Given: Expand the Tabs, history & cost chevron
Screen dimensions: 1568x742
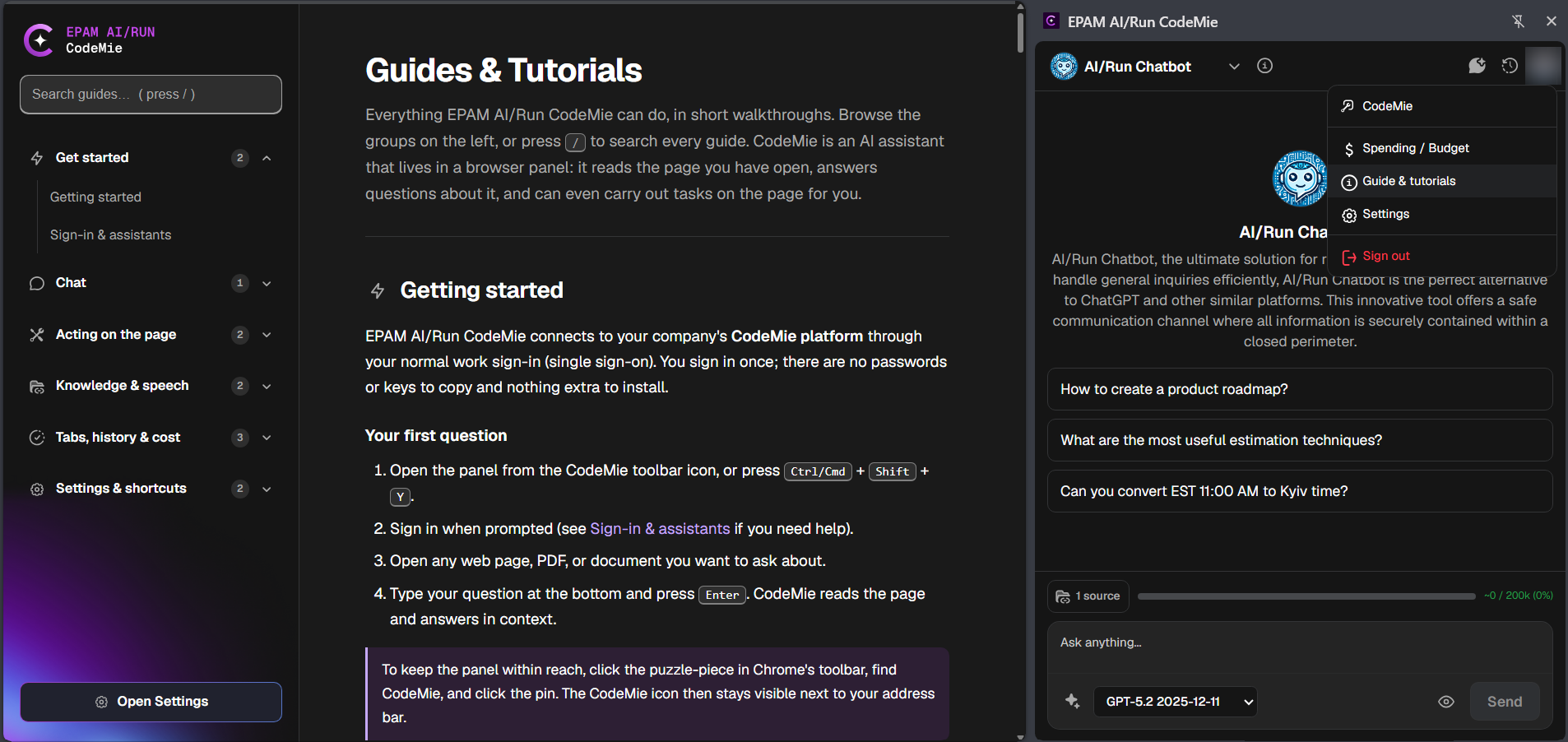Looking at the screenshot, I should coord(267,438).
